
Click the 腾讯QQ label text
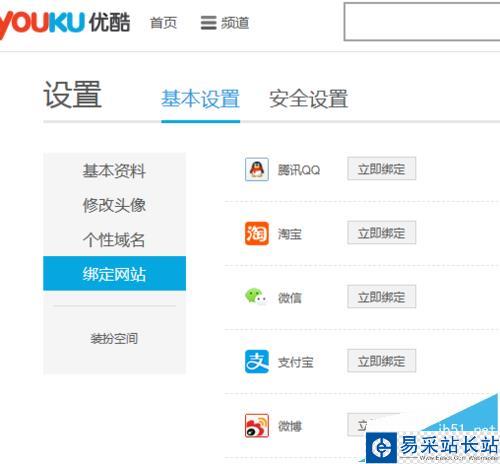[x=299, y=170]
